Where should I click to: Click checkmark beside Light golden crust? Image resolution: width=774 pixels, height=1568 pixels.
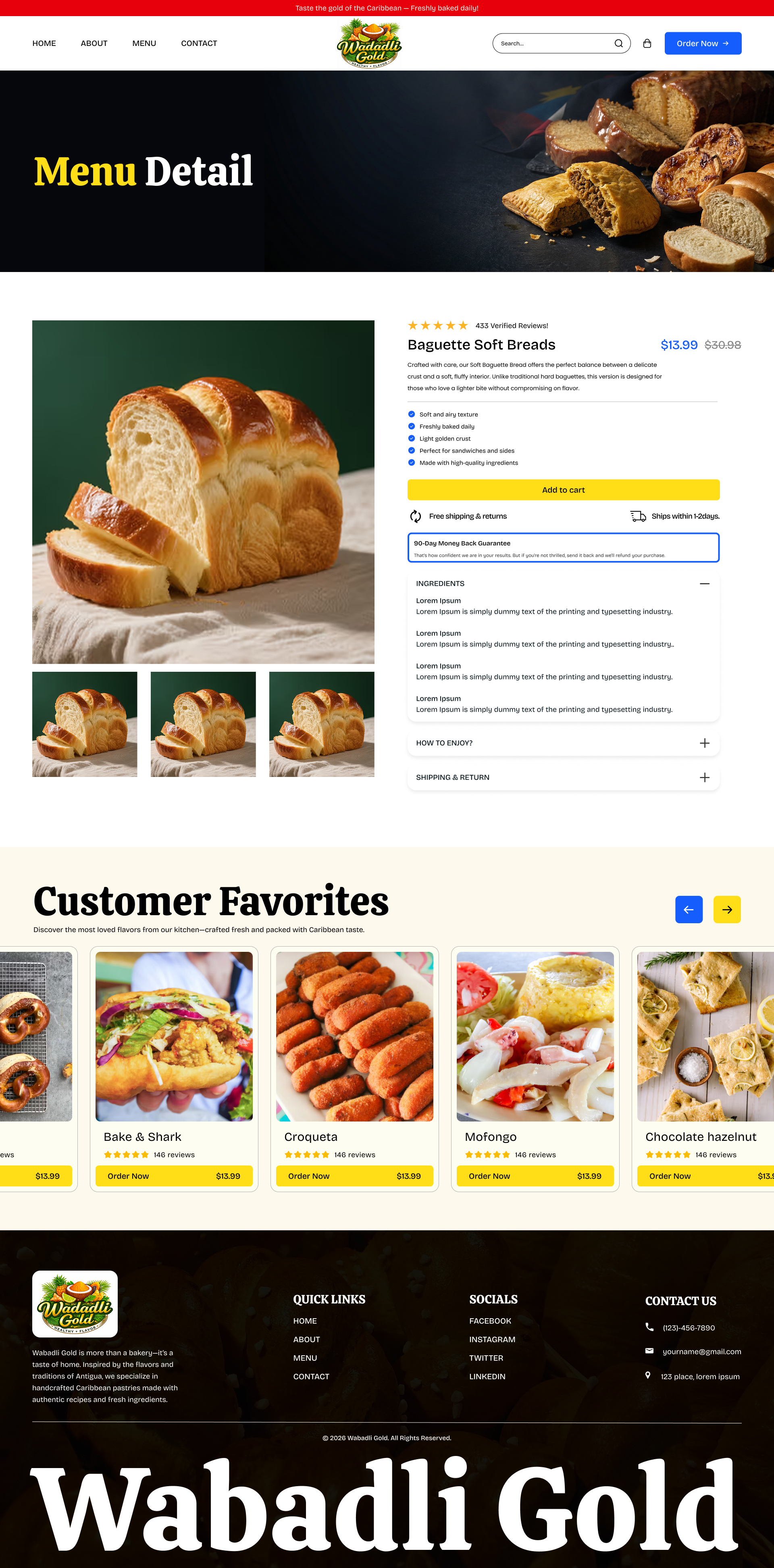click(412, 438)
